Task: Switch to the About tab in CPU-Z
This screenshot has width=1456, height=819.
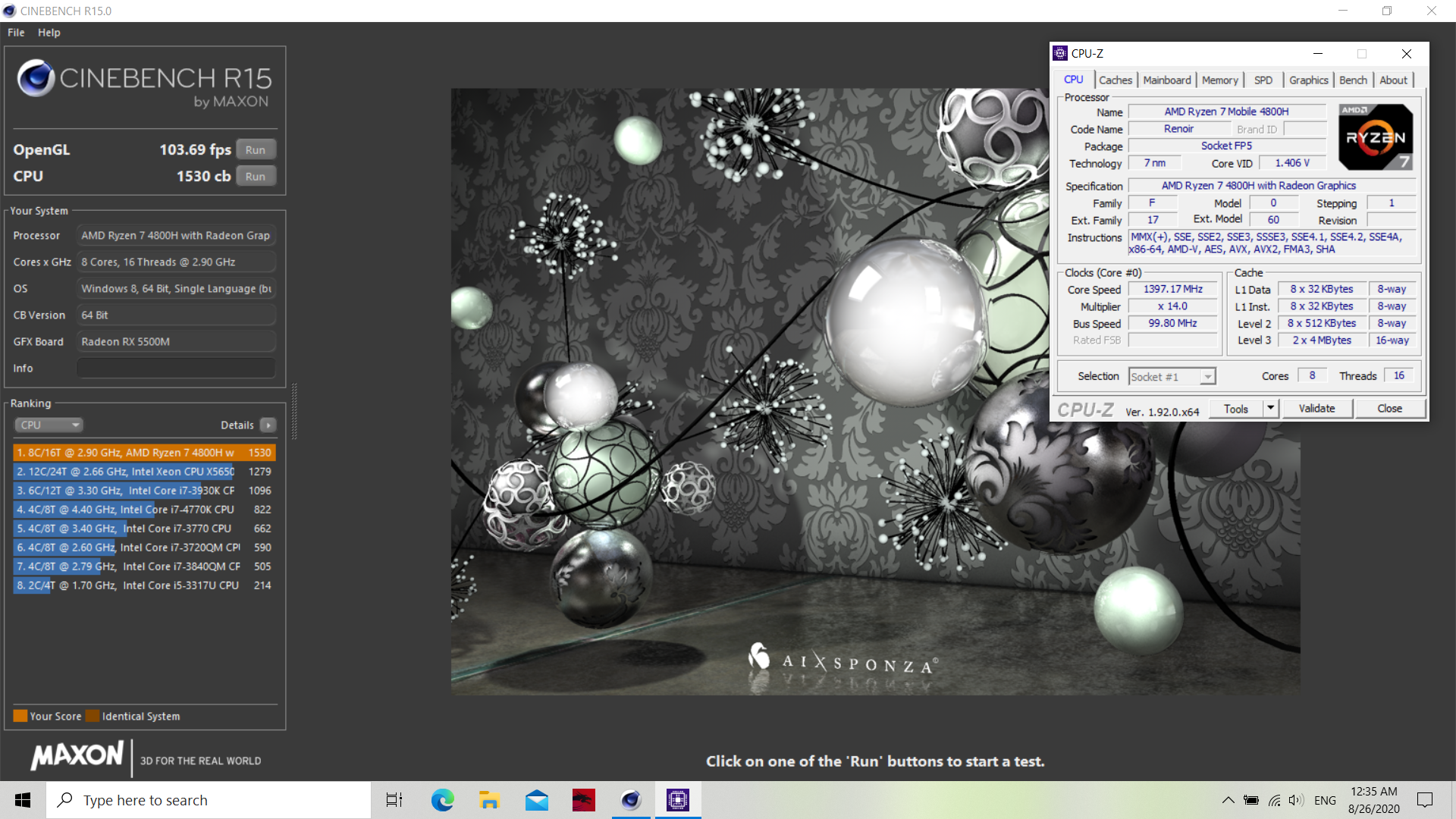Action: pyautogui.click(x=1394, y=80)
